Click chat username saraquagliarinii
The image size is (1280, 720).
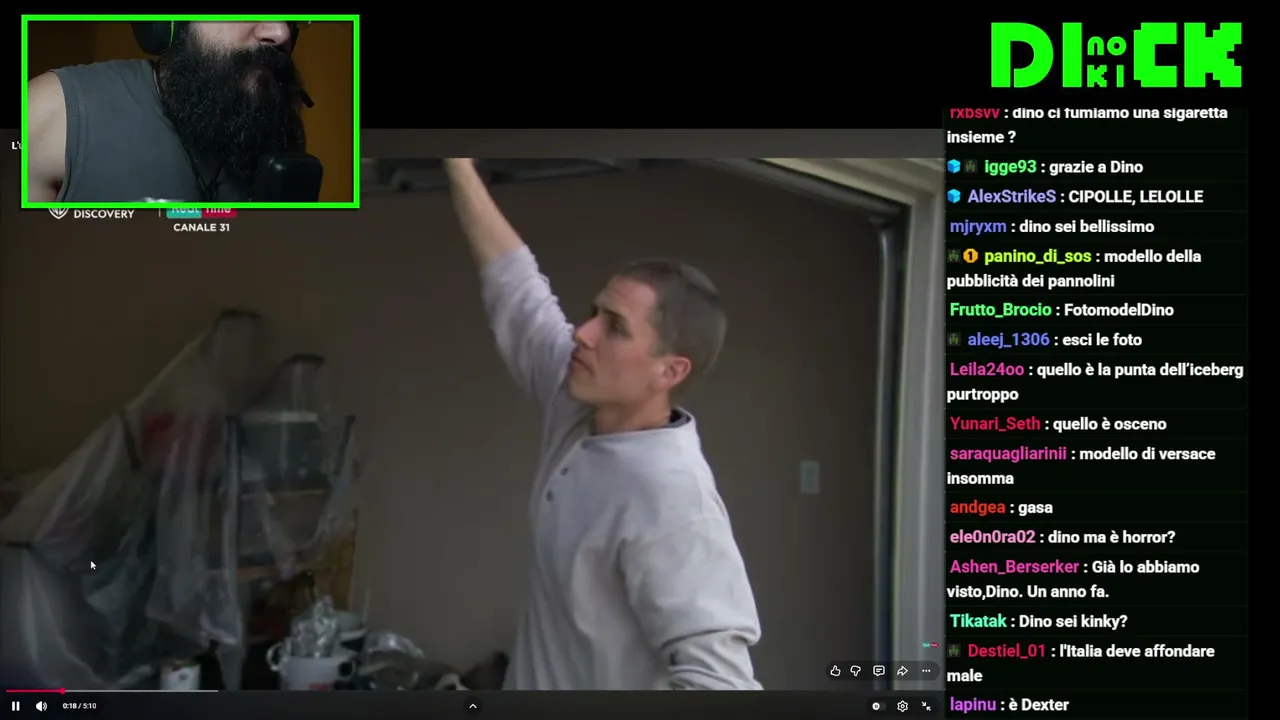click(x=1008, y=454)
